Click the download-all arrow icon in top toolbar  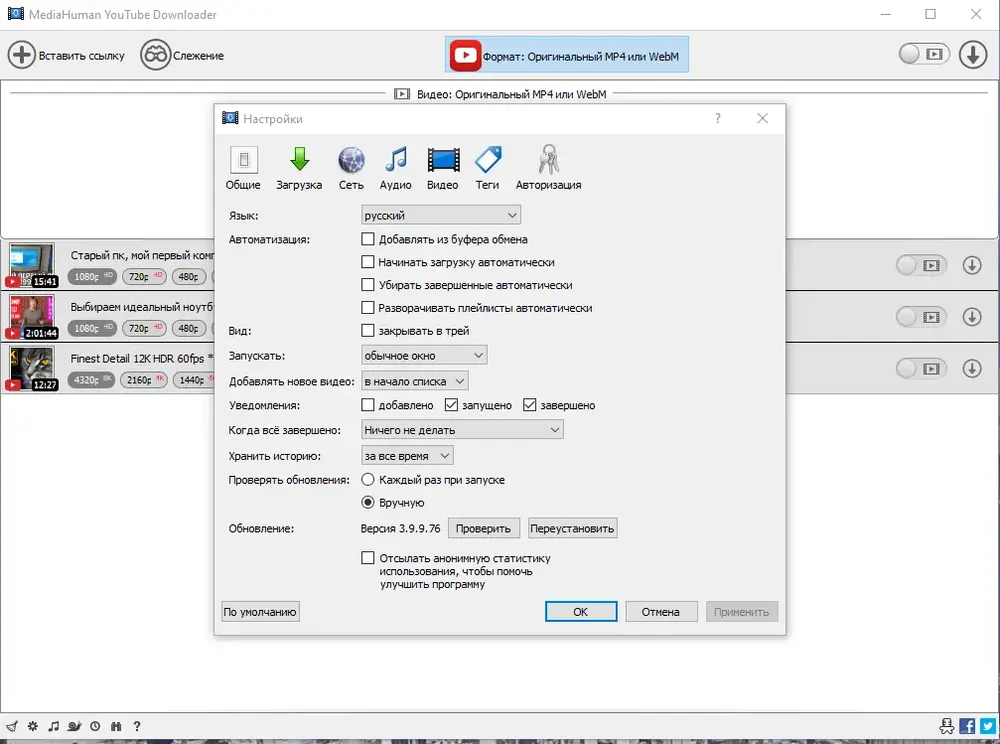tap(973, 55)
